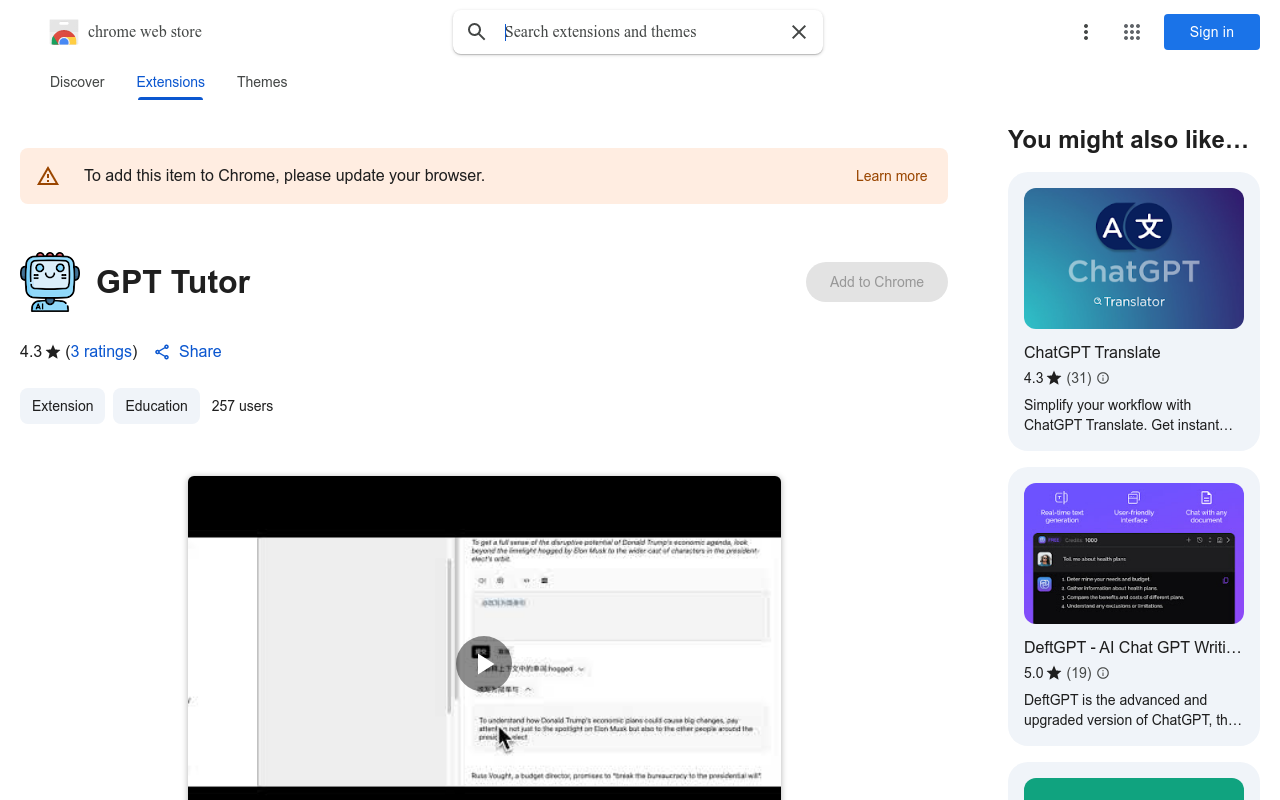Screen dimensions: 1280x800
Task: Click the 257 users text
Action: click(242, 406)
